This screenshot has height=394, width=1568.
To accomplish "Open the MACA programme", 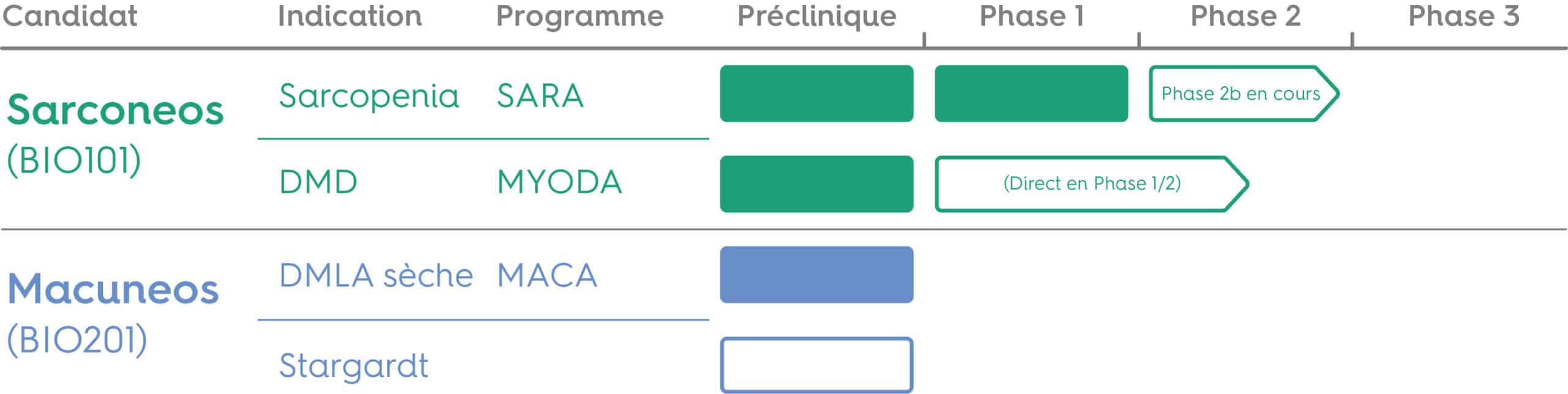I will (547, 275).
